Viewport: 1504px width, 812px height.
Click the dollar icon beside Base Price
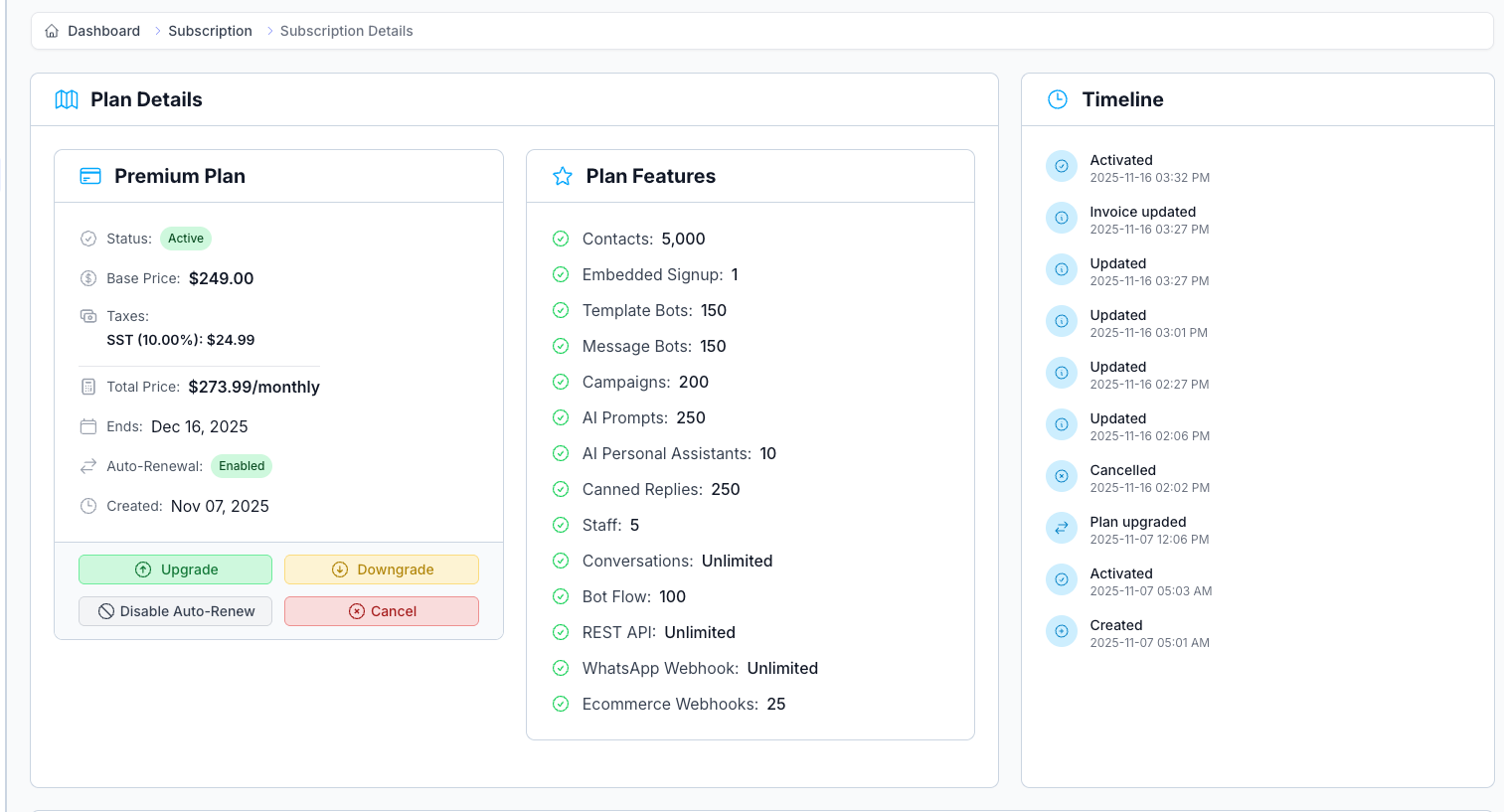88,278
